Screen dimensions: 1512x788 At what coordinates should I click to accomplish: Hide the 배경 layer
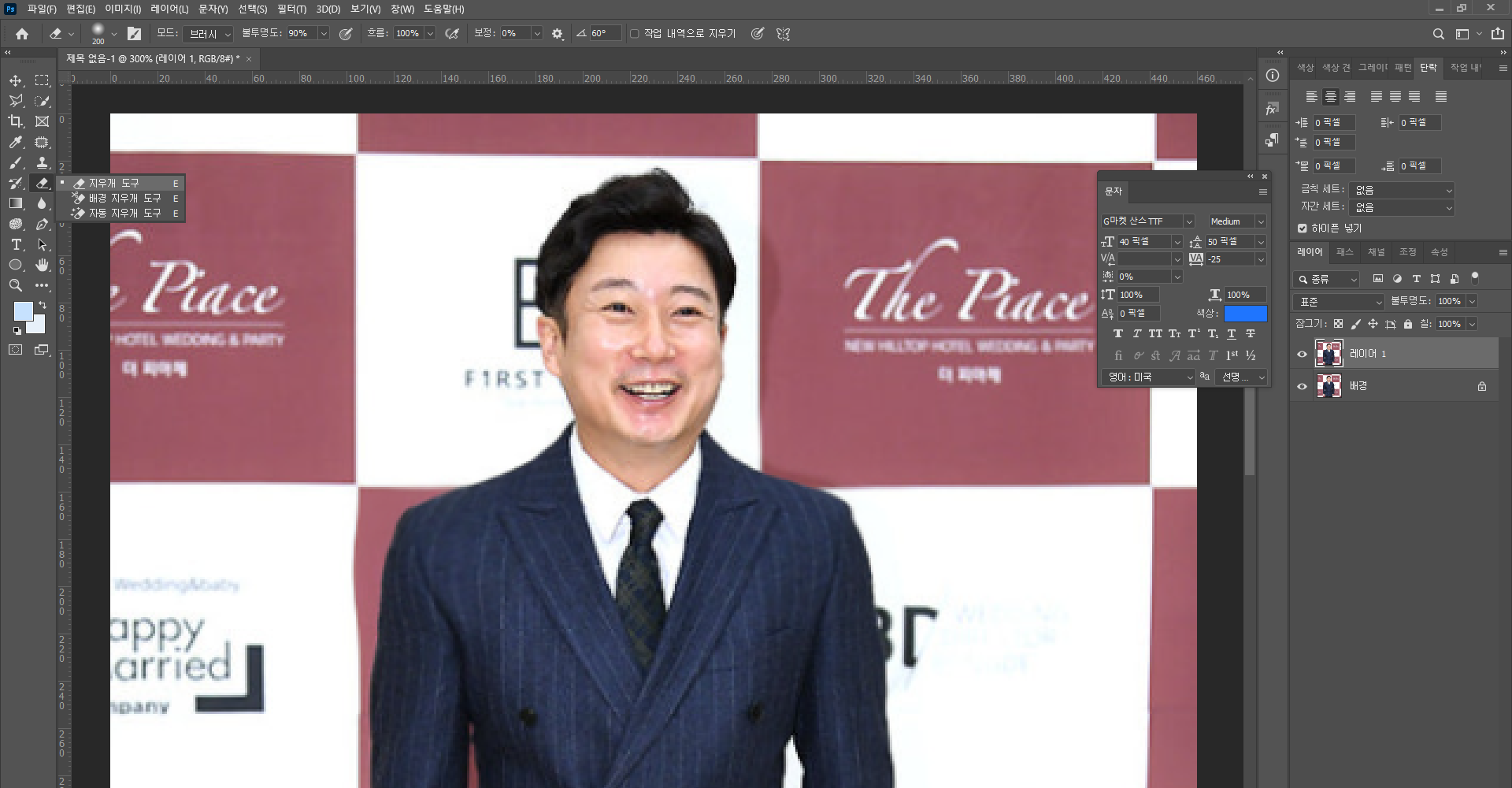click(1302, 386)
